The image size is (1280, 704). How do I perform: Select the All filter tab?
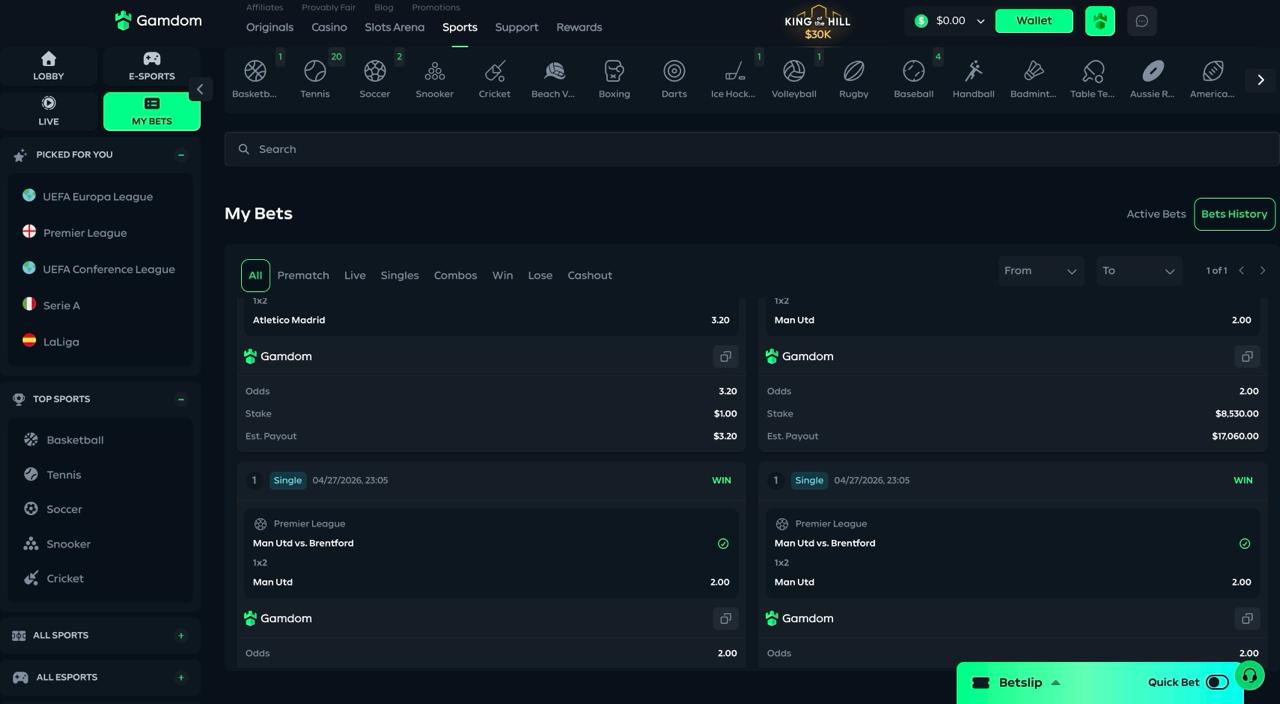(x=255, y=275)
